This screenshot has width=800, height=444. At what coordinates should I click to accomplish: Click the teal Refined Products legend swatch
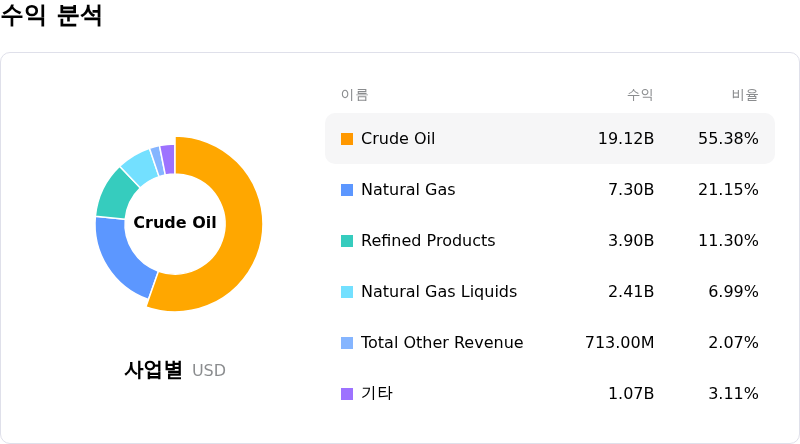tap(347, 241)
